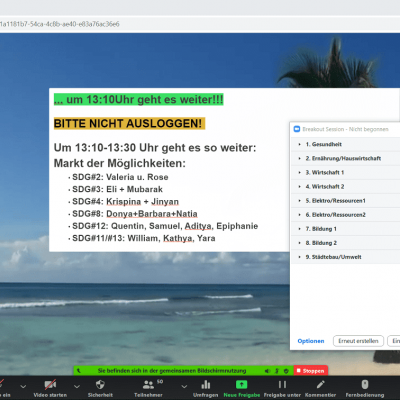This screenshot has height=400, width=400.
Task: Open audio options arrow beside the microphone
Action: tap(23, 386)
